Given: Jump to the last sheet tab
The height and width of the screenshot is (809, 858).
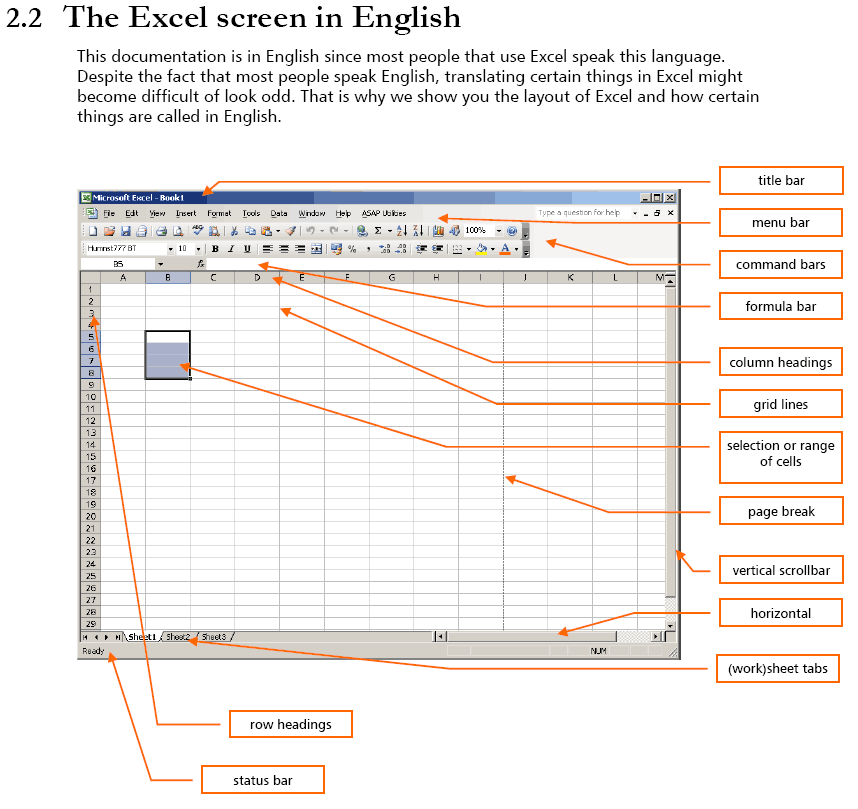Looking at the screenshot, I should 117,637.
